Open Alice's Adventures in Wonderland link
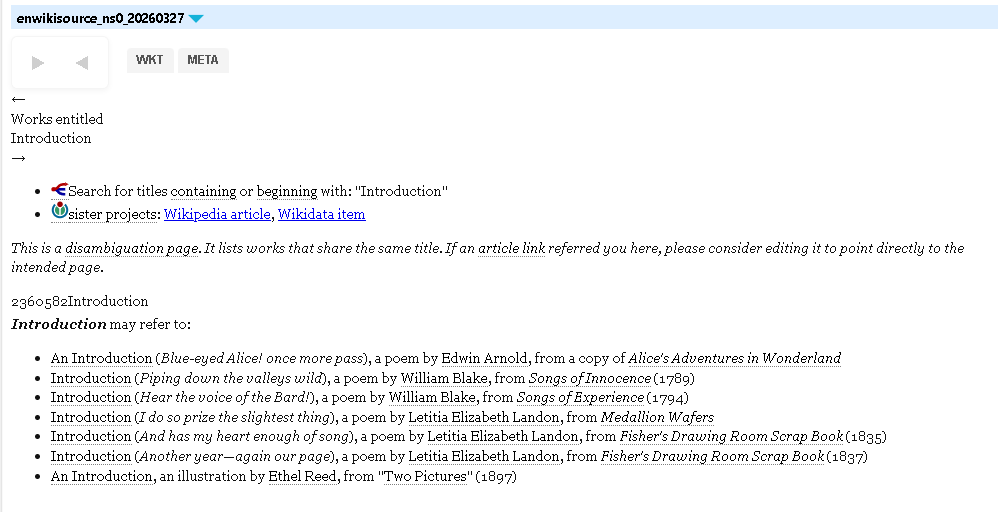 tap(734, 358)
